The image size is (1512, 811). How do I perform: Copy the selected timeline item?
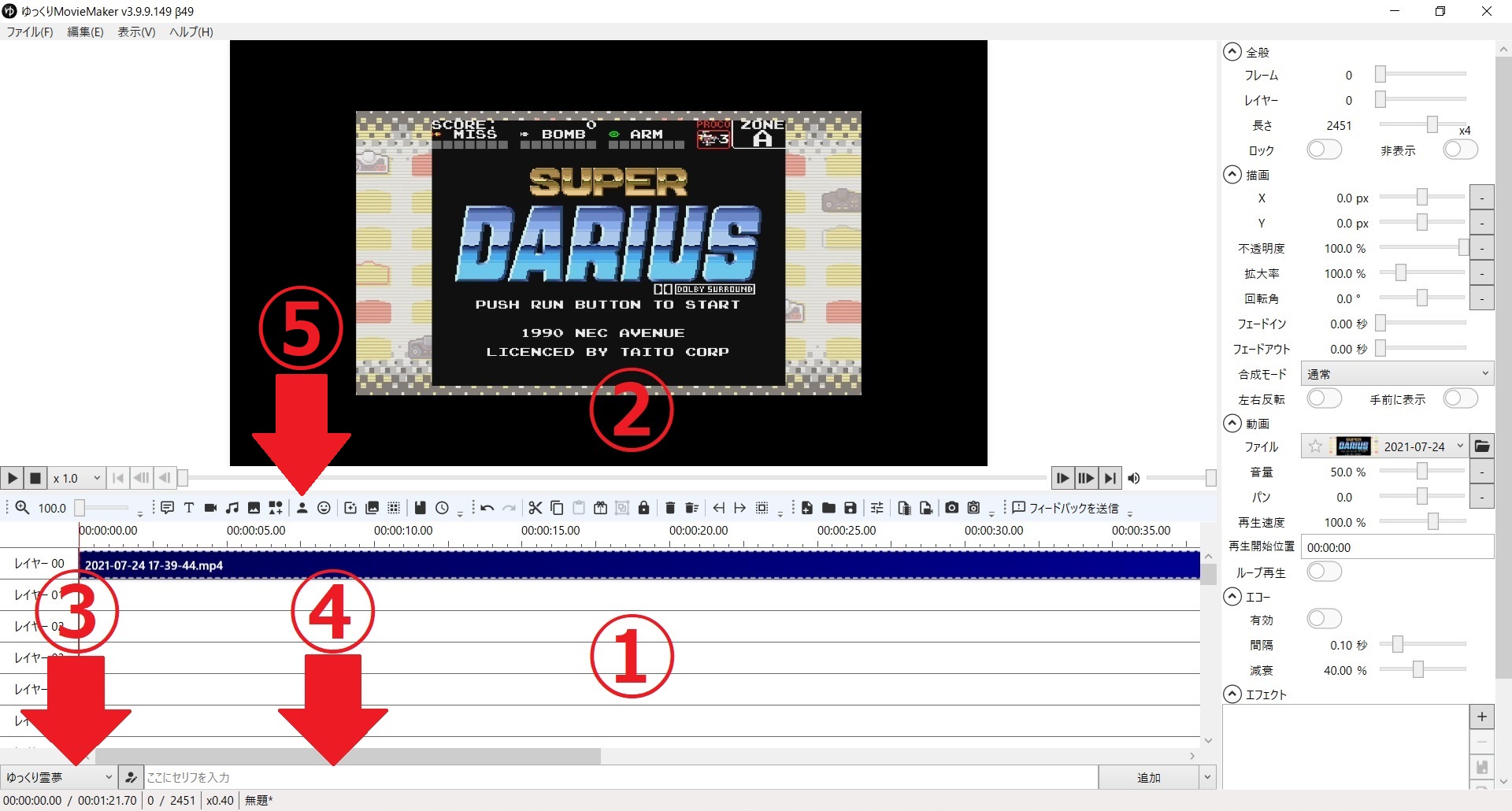tap(557, 508)
